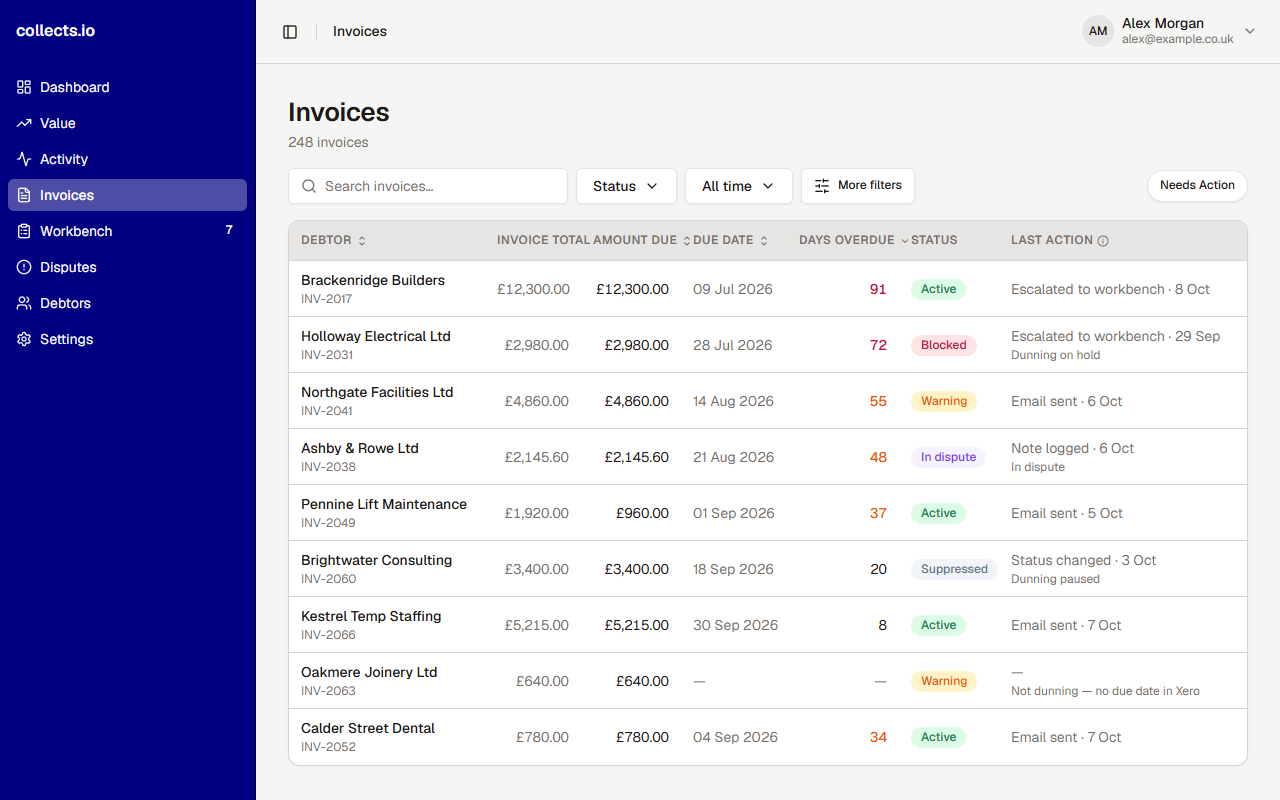
Task: Click the search magnifier icon
Action: [x=309, y=186]
